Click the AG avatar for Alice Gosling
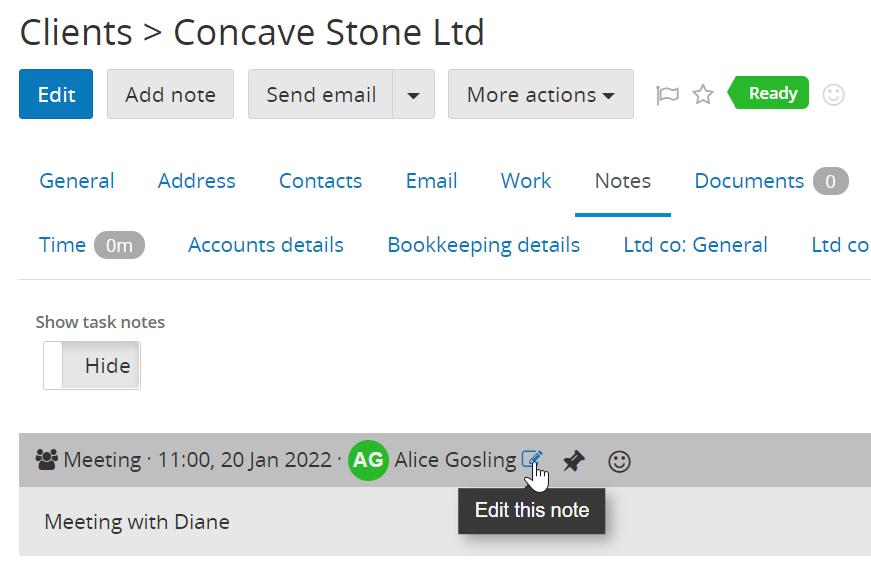871x575 pixels. click(368, 460)
